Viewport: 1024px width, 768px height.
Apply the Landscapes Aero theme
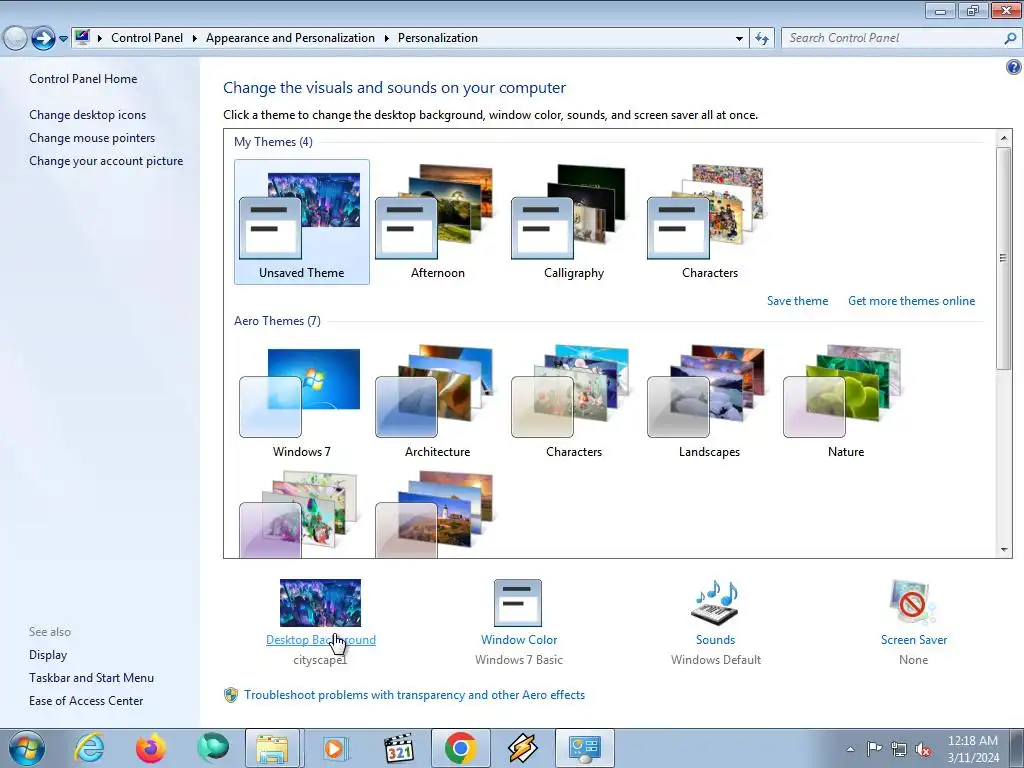coord(709,400)
